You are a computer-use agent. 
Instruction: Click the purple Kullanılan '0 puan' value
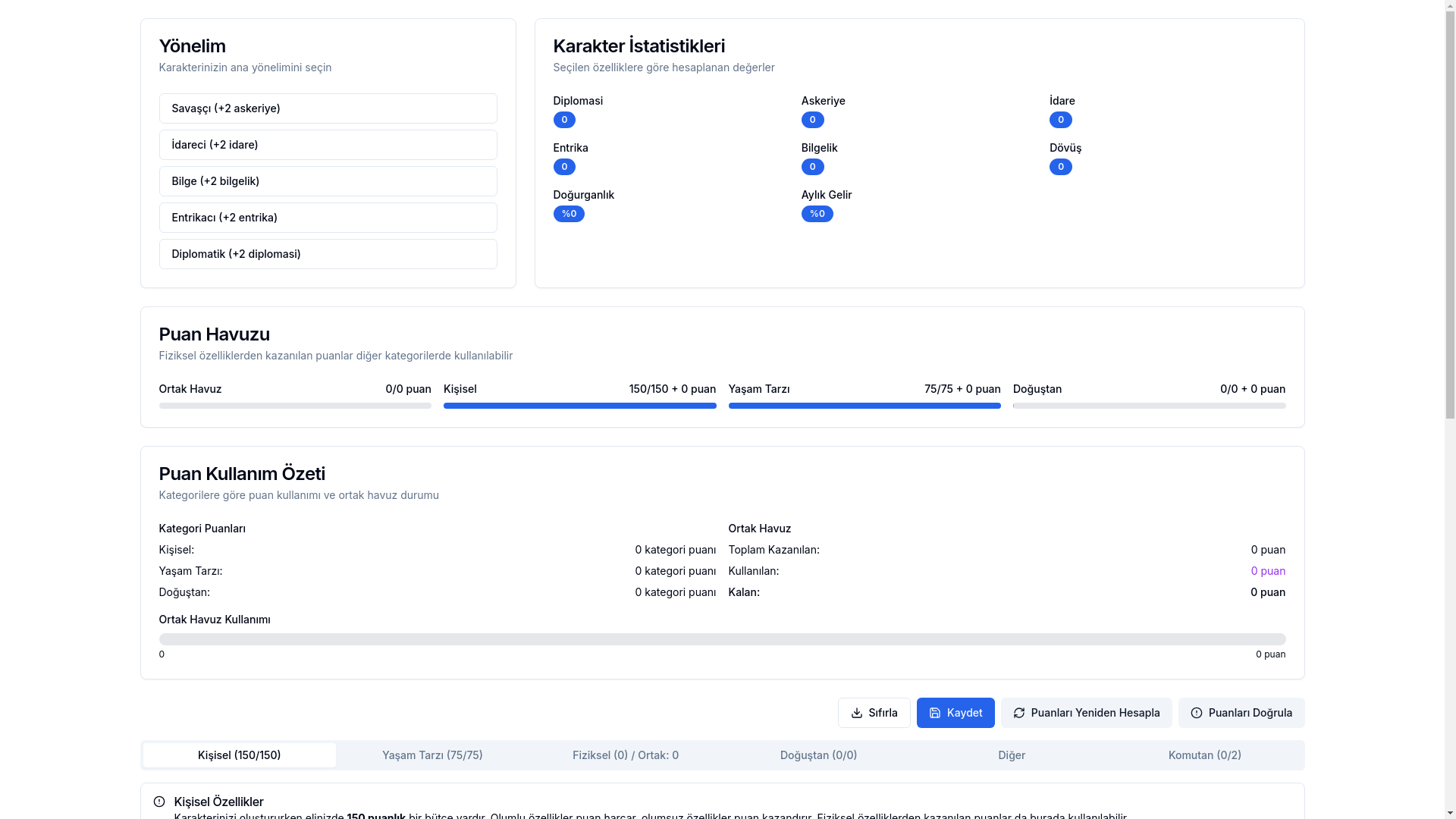coord(1268,571)
